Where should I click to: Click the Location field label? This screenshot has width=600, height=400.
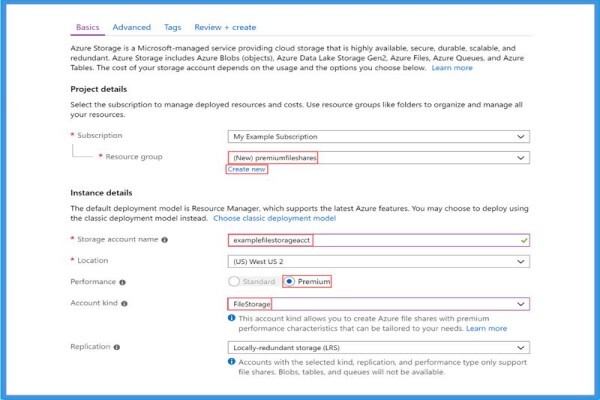93,260
